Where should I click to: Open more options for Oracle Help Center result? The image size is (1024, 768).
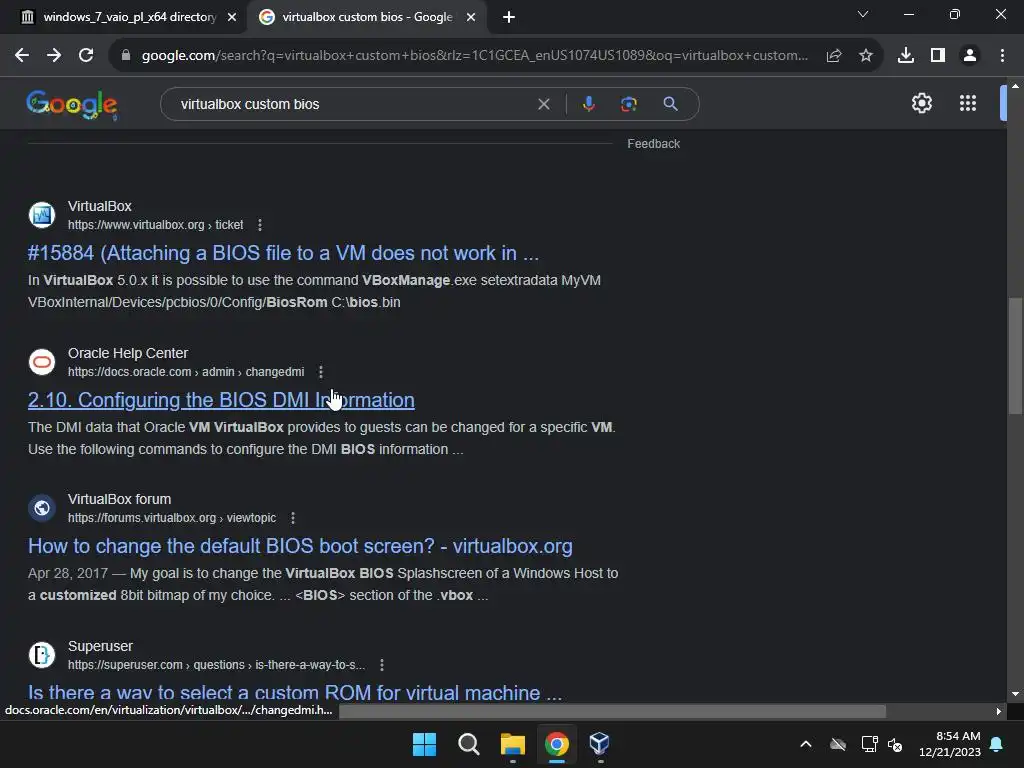321,372
